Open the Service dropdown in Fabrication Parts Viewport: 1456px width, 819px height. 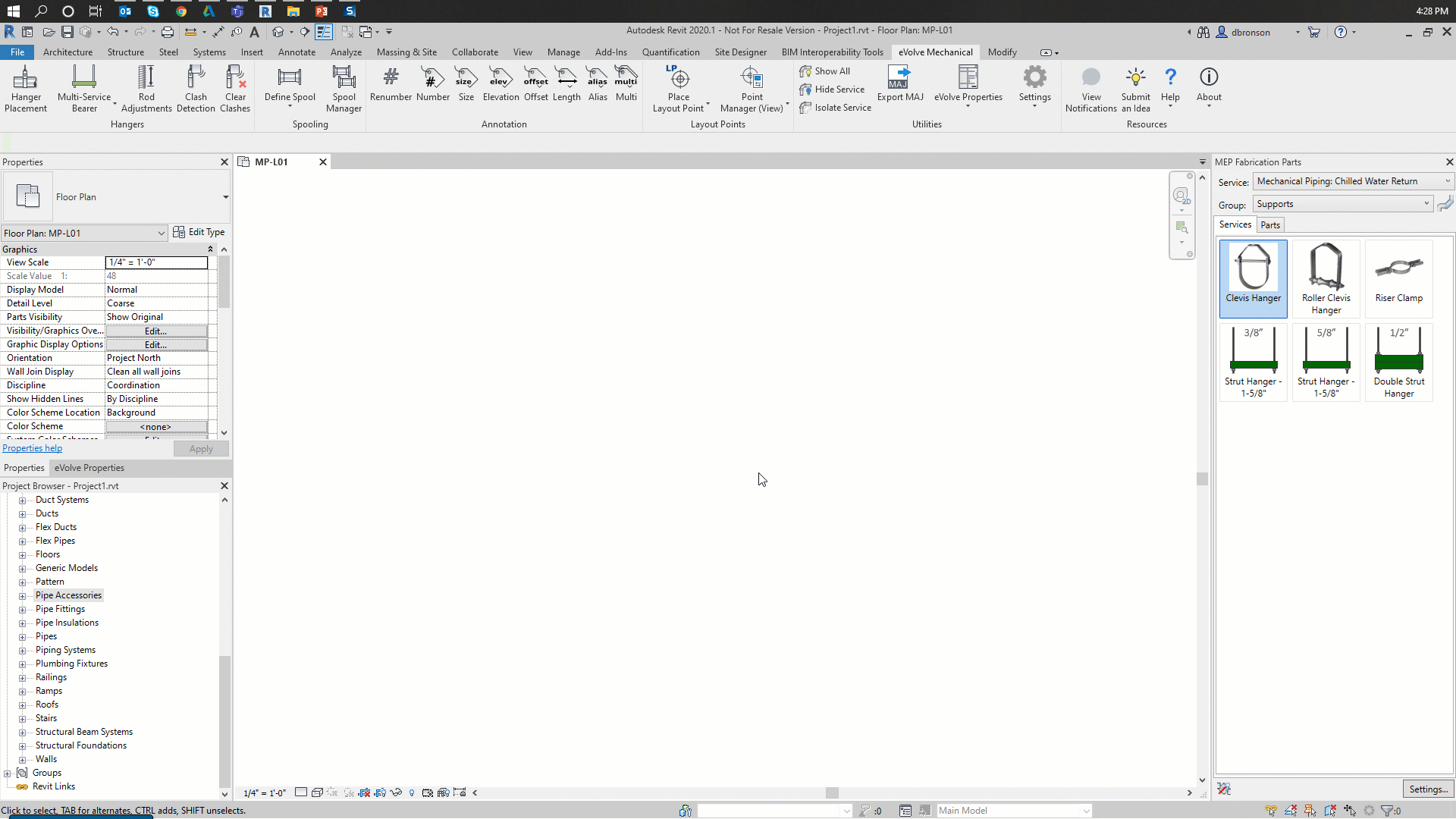pos(1353,181)
